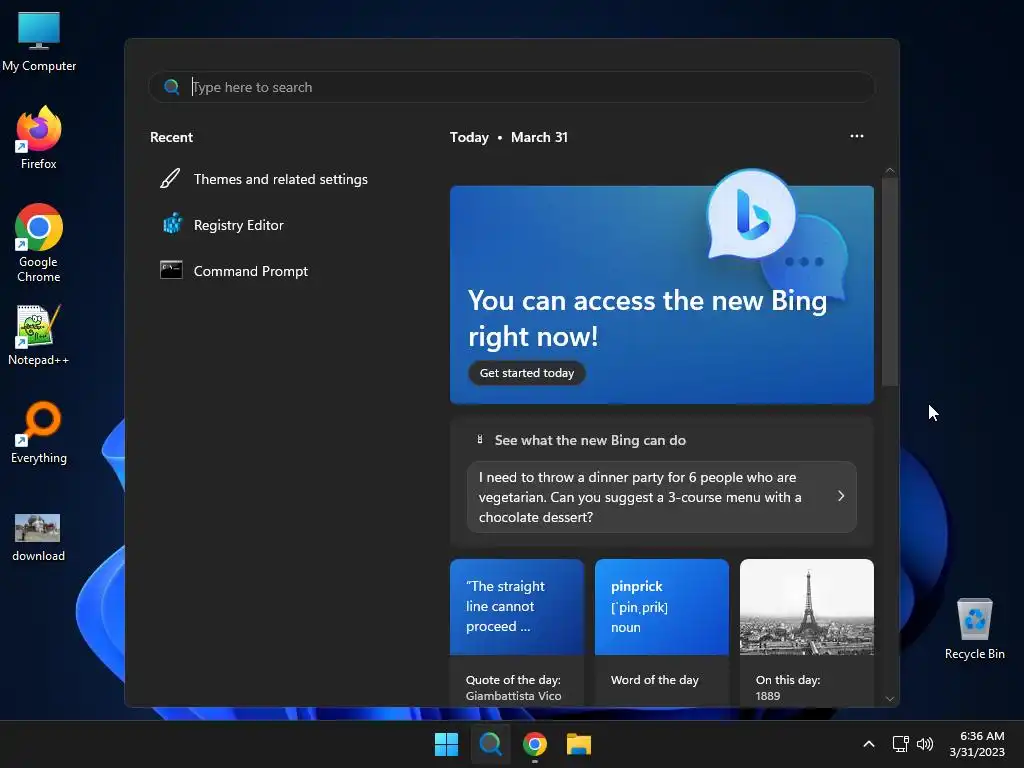The image size is (1024, 768).
Task: Launch the Everything search shortcut
Action: coord(39,432)
